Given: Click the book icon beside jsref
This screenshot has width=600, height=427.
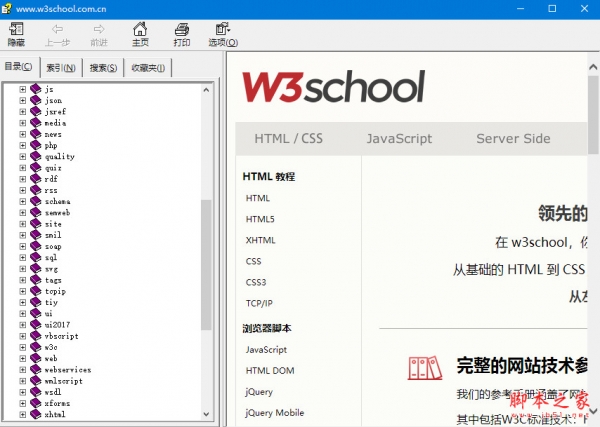Looking at the screenshot, I should [36, 111].
